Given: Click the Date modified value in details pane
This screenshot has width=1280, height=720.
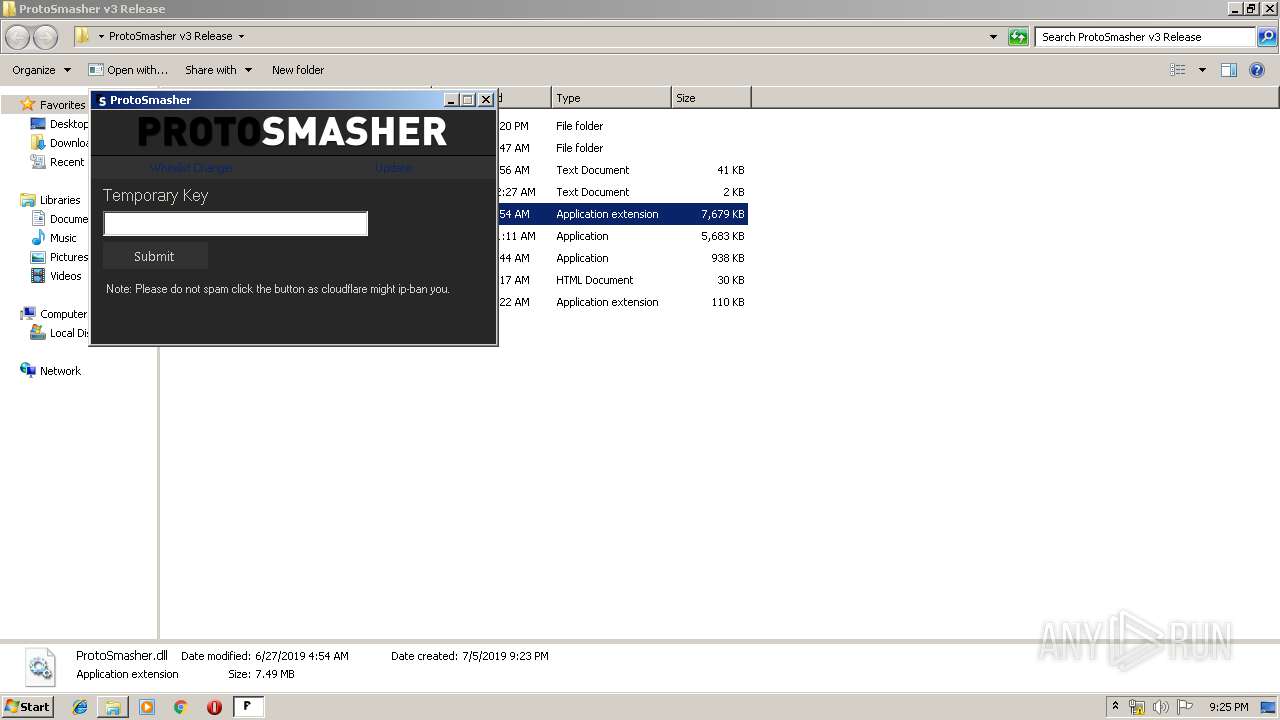Looking at the screenshot, I should 302,656.
